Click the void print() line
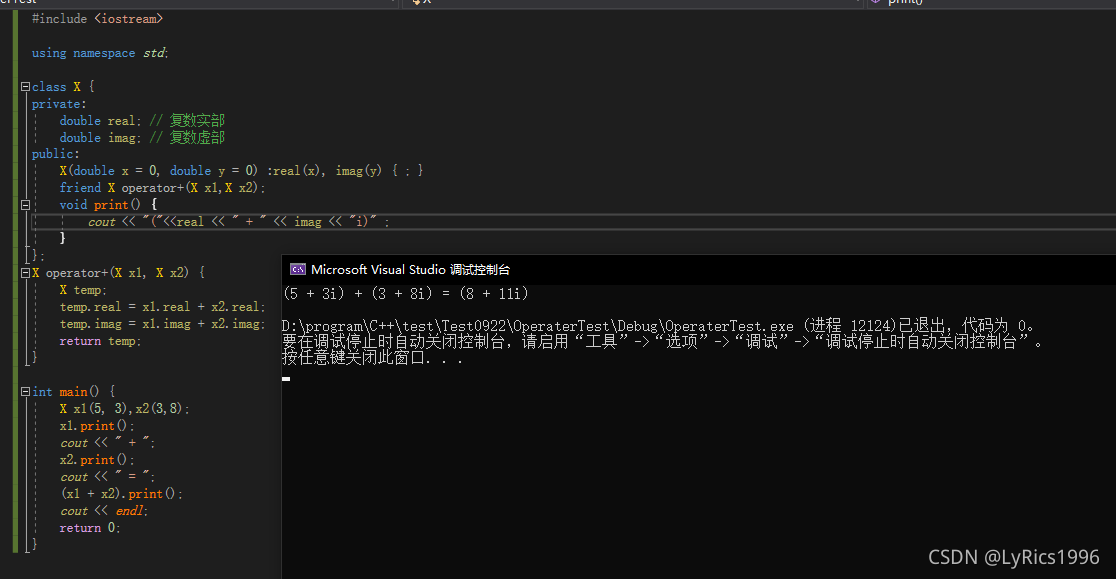Viewport: 1116px width, 579px height. (108, 205)
